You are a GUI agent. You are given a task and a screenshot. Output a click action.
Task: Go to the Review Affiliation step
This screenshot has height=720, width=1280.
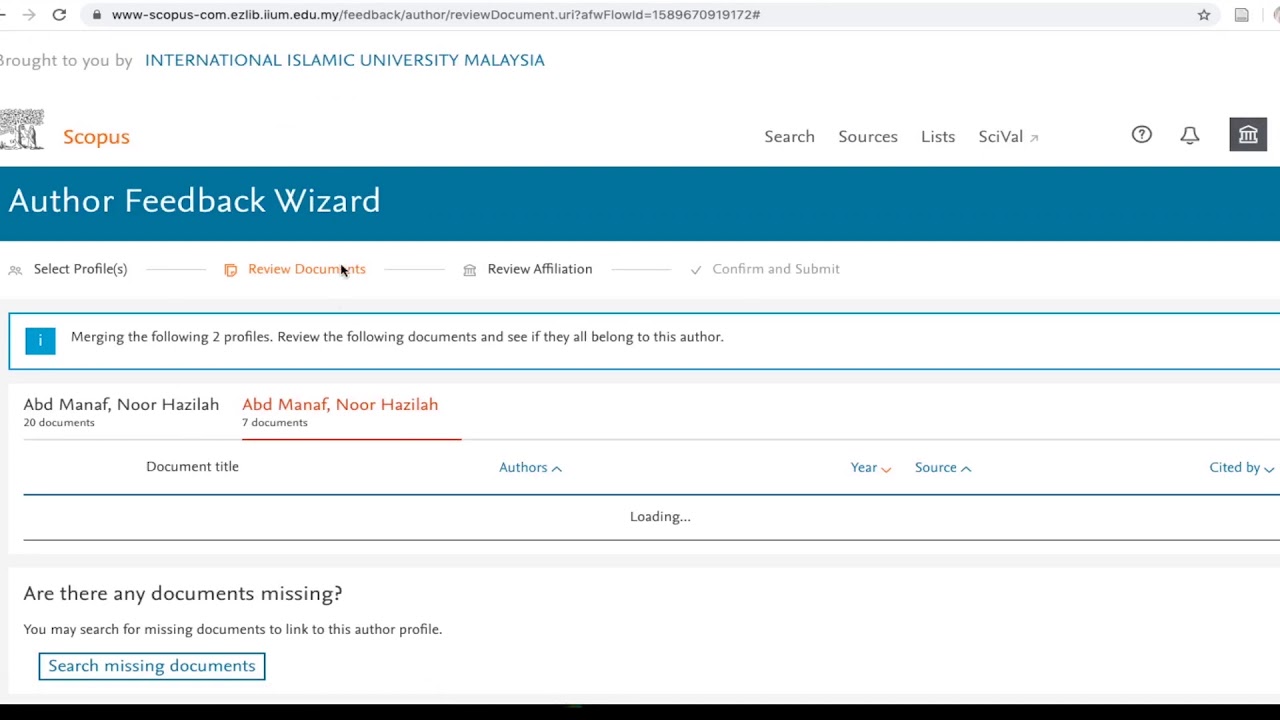[540, 269]
